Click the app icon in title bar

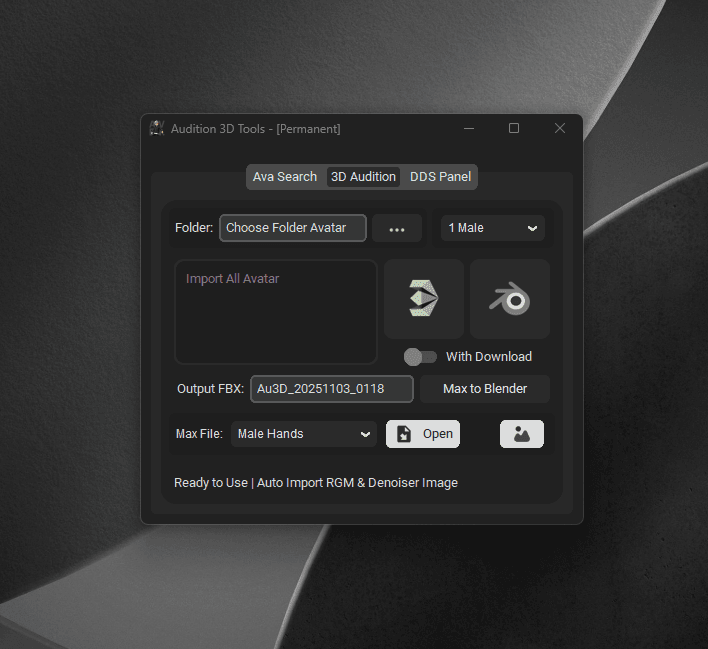(157, 129)
